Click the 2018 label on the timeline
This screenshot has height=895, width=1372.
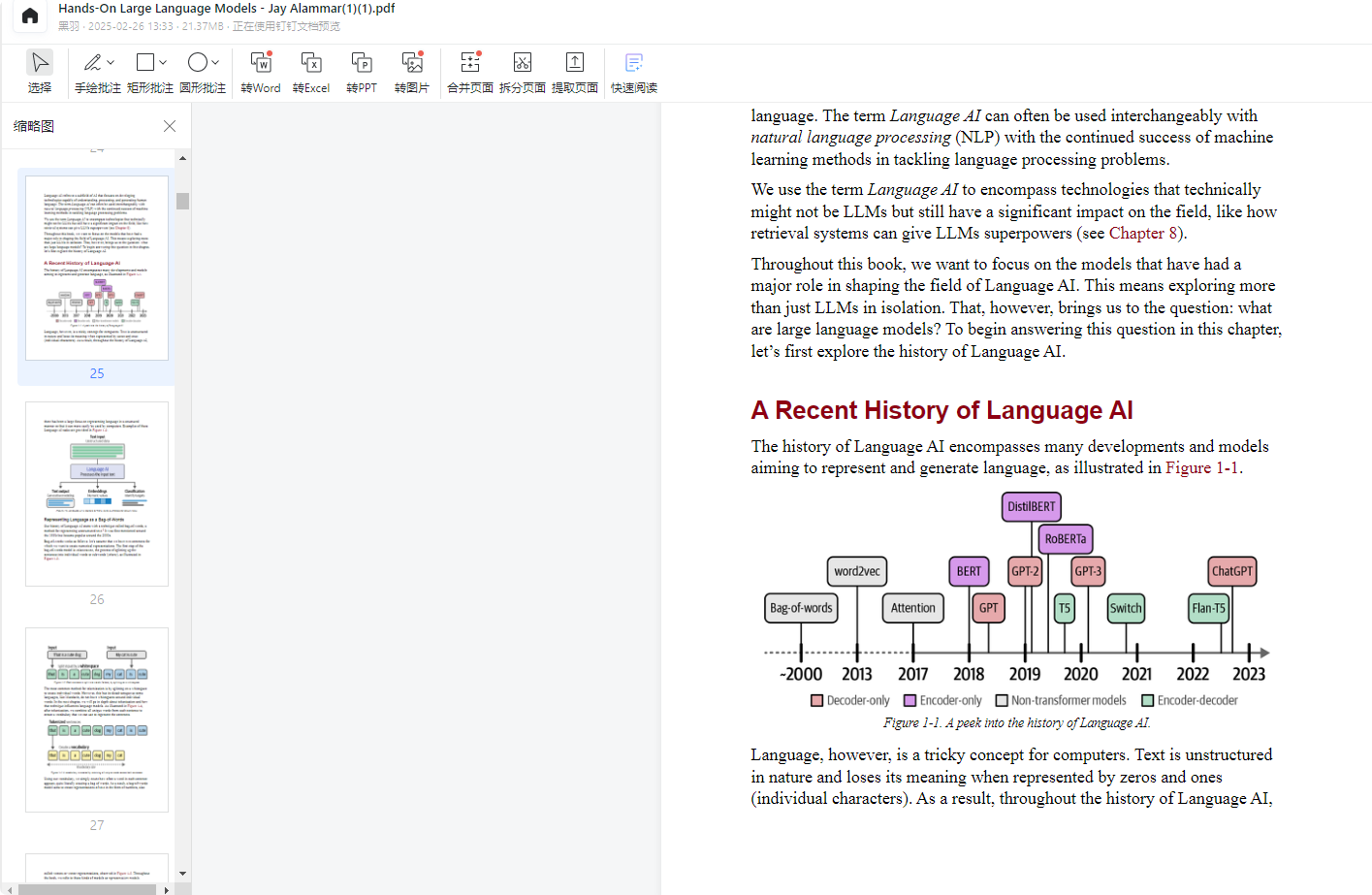[x=969, y=674]
